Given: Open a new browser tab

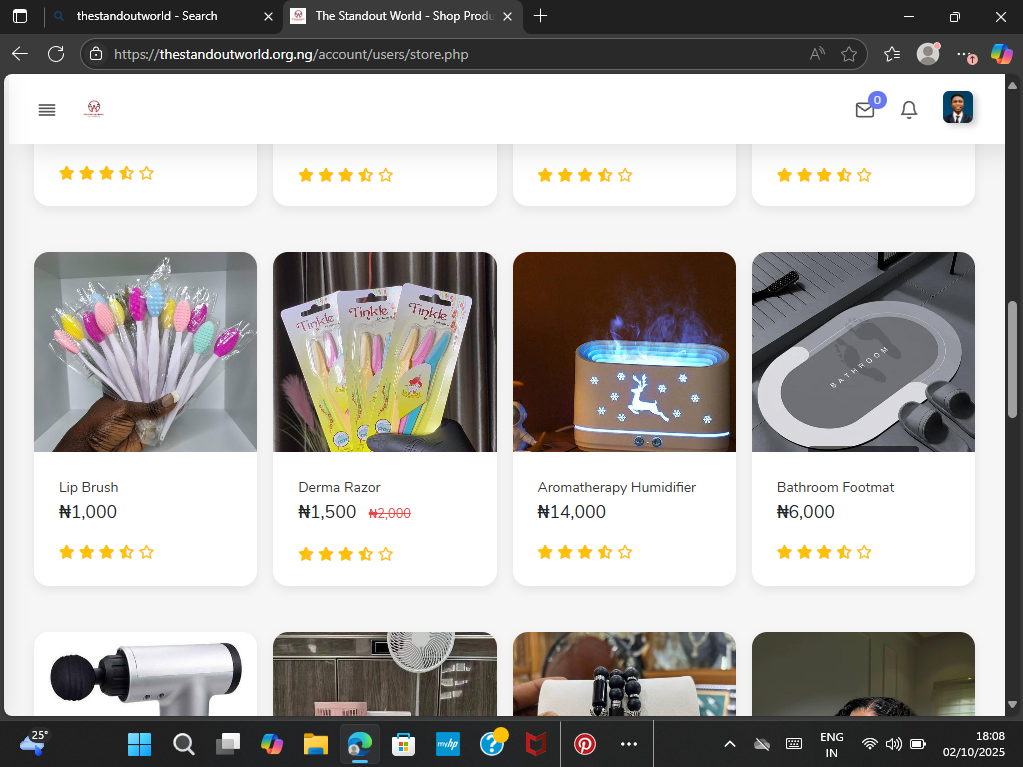Looking at the screenshot, I should click(x=541, y=16).
